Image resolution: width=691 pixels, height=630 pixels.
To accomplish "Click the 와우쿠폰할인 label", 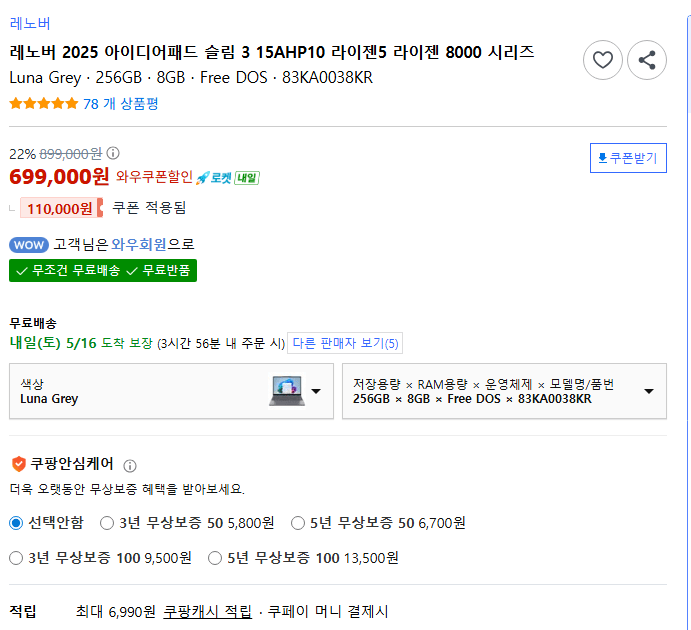I will coord(154,177).
